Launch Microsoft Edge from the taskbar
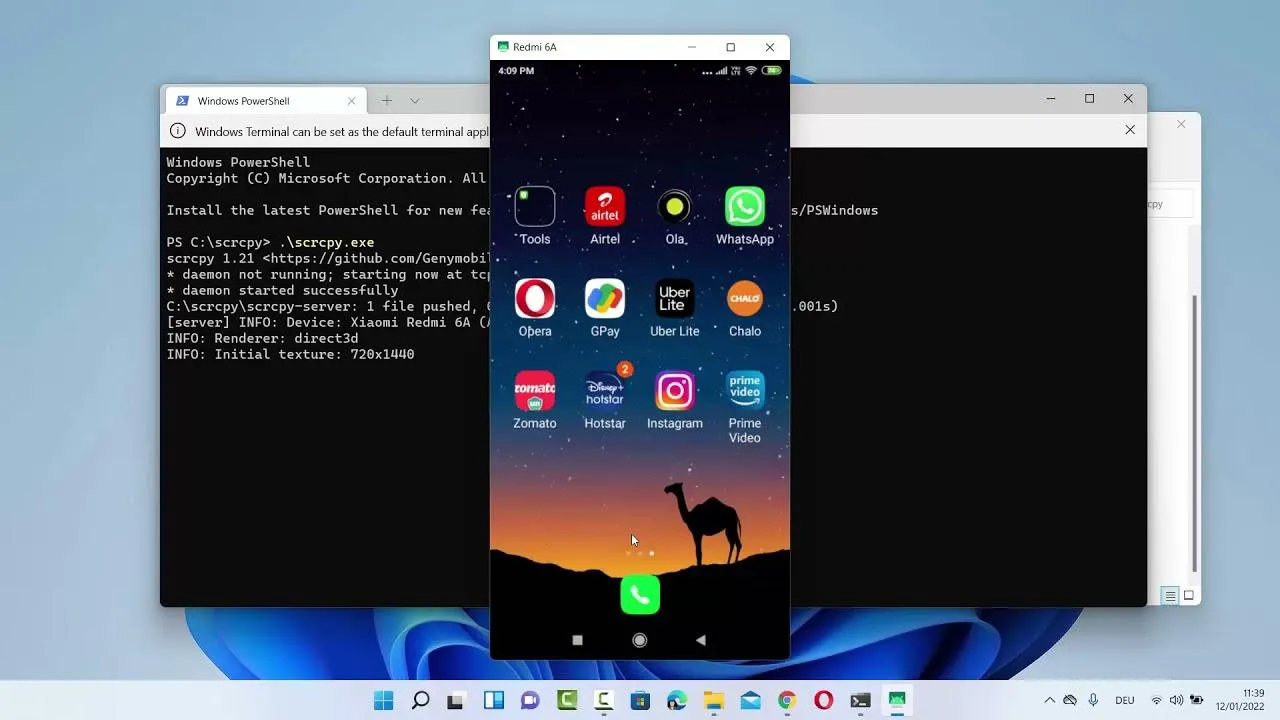1280x720 pixels. pyautogui.click(x=677, y=701)
